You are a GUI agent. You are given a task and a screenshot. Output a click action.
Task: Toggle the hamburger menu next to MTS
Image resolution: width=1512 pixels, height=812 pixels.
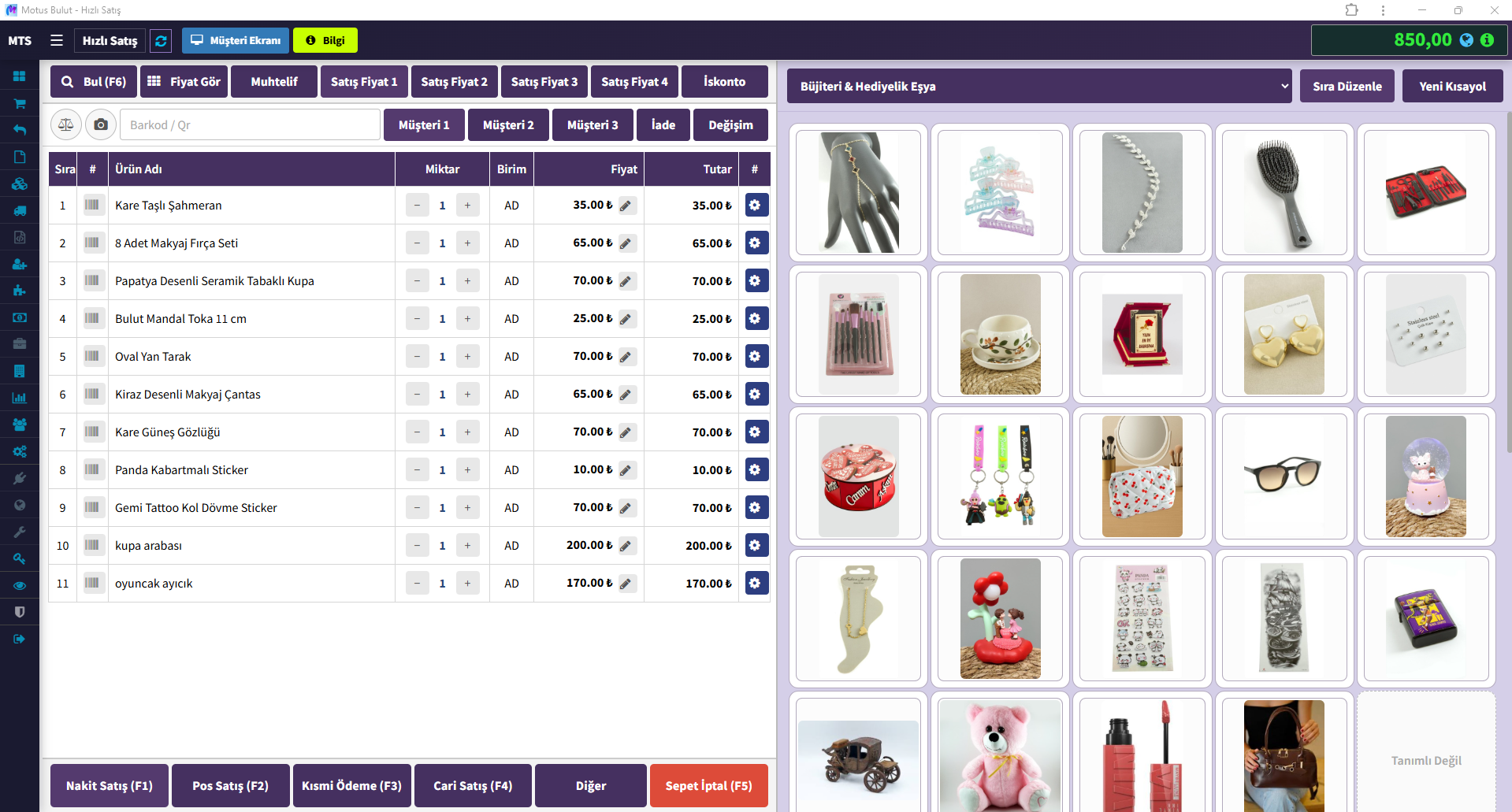57,40
